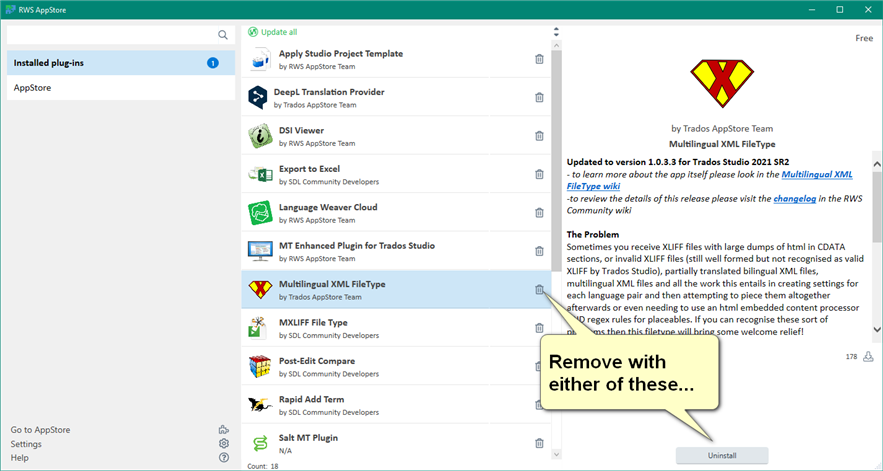Image resolution: width=883 pixels, height=471 pixels.
Task: Select the Rapid Add Term plug-in row
Action: tap(396, 405)
